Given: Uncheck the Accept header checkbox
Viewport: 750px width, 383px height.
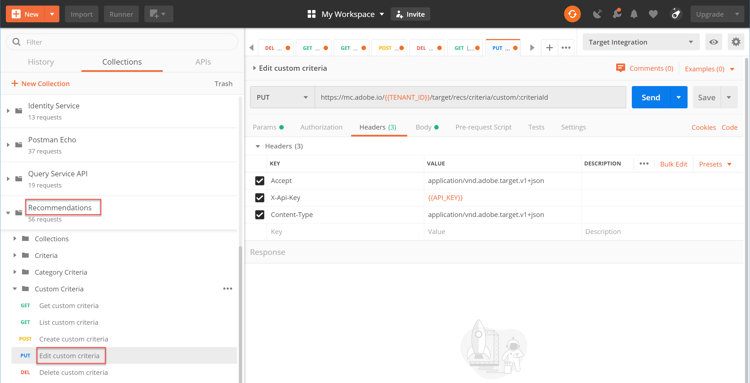Looking at the screenshot, I should pos(260,181).
